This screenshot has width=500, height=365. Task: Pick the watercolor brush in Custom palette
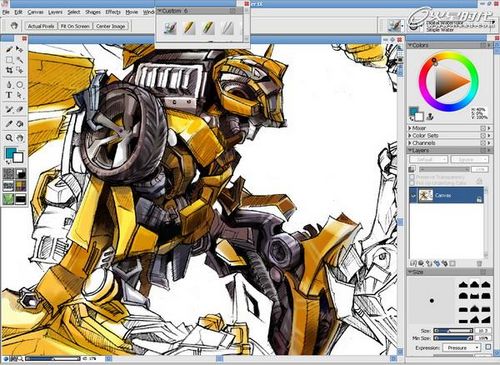[170, 28]
